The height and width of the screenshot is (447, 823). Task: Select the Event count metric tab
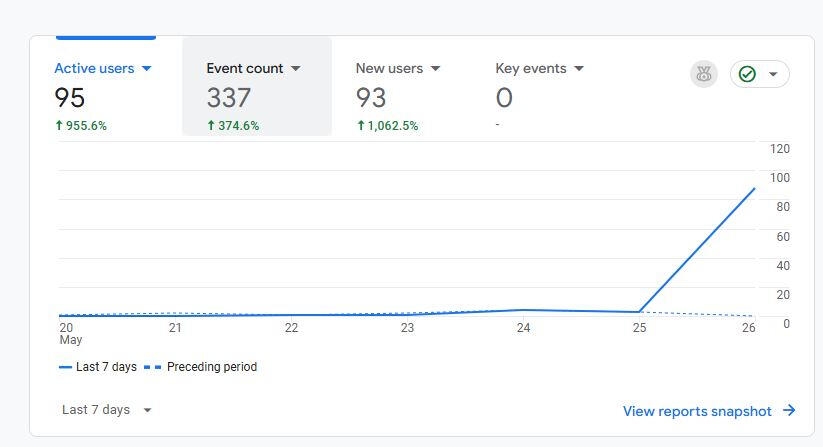point(256,87)
